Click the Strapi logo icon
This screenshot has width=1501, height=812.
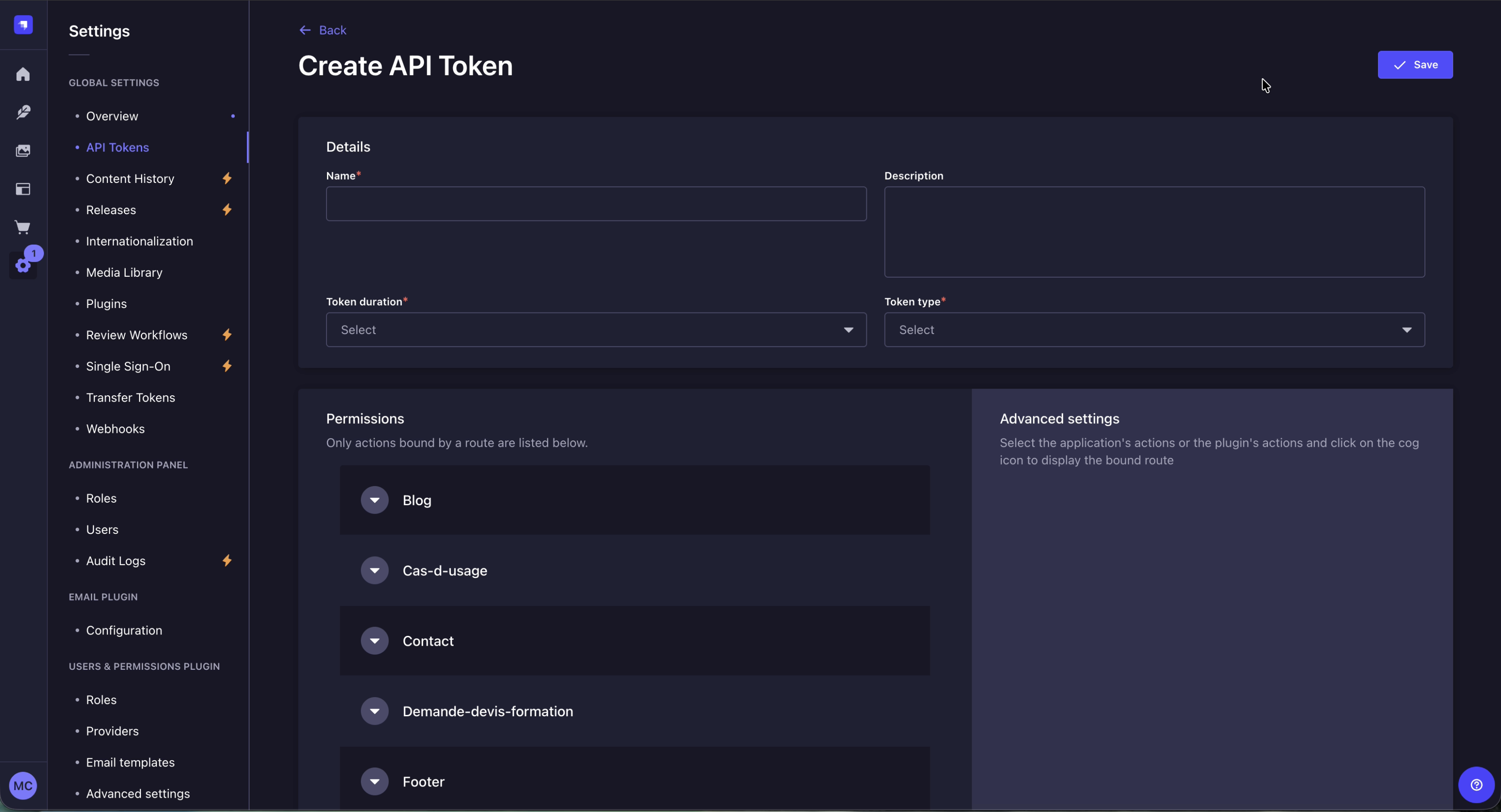23,25
